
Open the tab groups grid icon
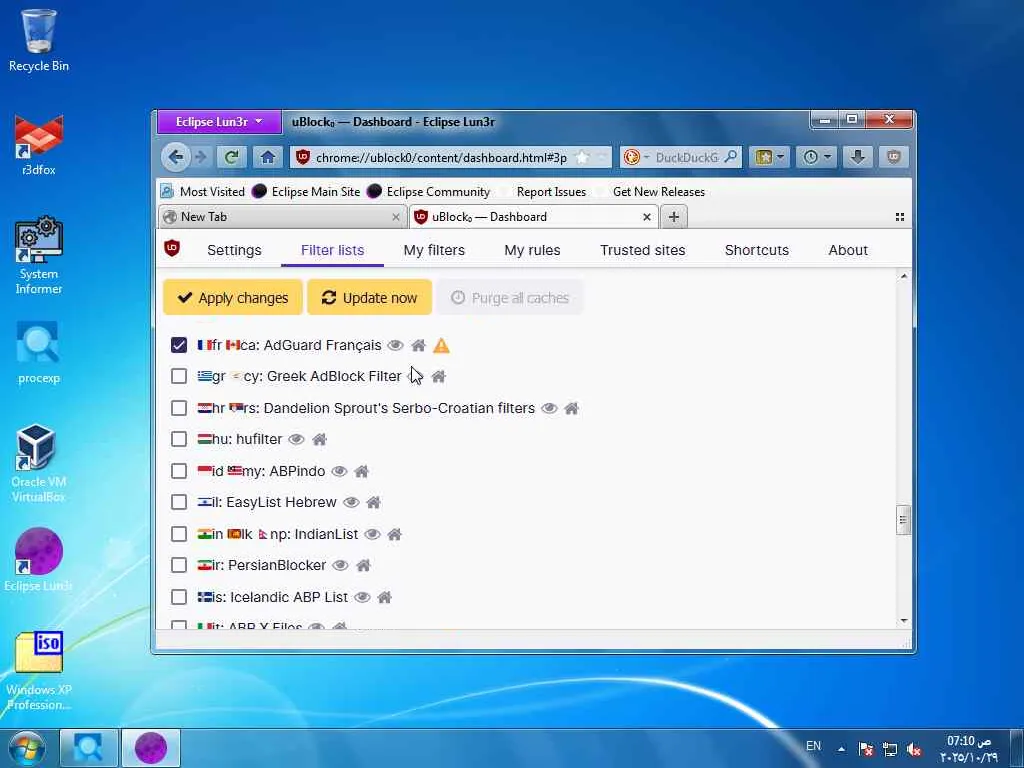coord(900,217)
